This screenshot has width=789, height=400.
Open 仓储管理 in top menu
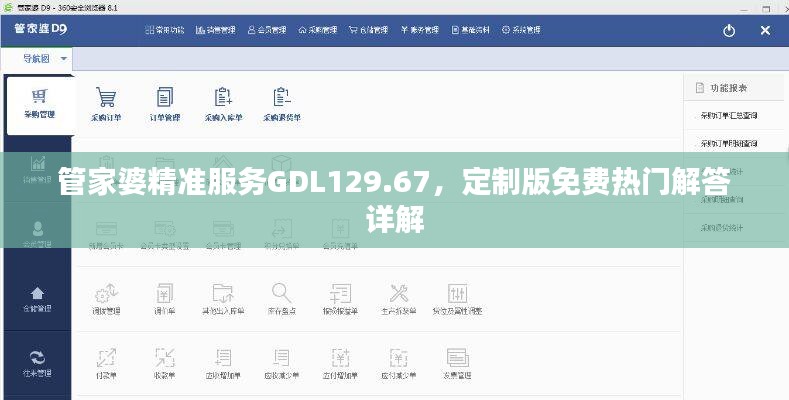[368, 30]
